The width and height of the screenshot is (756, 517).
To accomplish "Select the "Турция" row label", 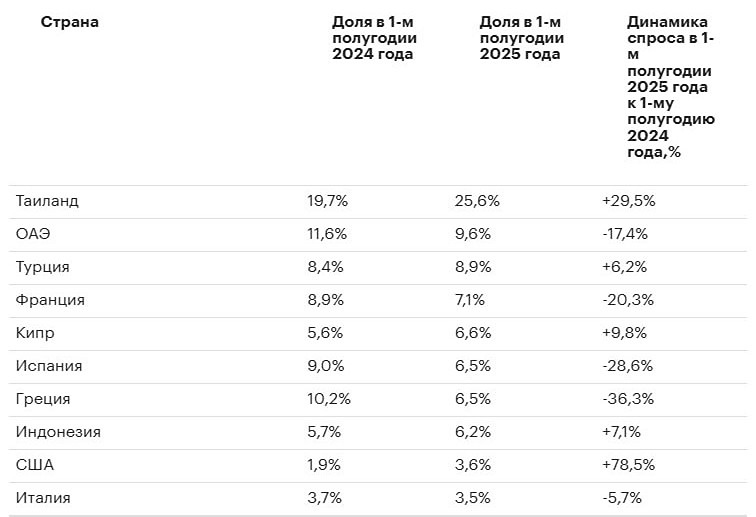I will coord(43,267).
